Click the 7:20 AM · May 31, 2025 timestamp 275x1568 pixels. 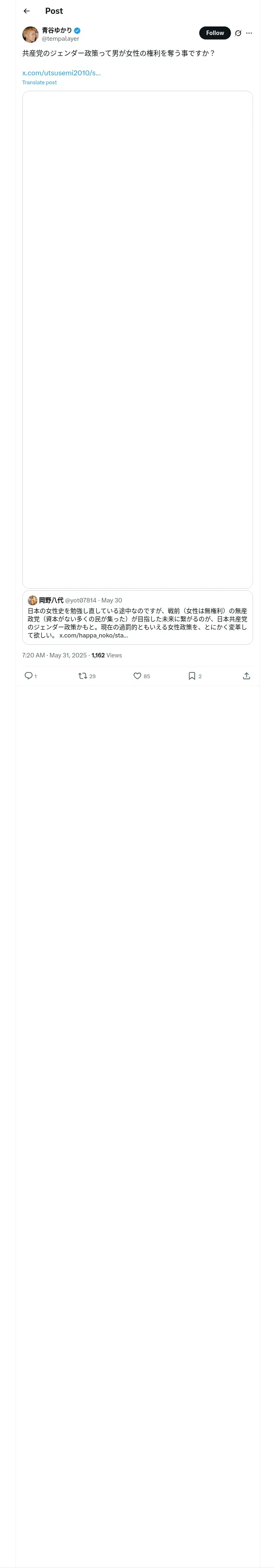pyautogui.click(x=54, y=655)
